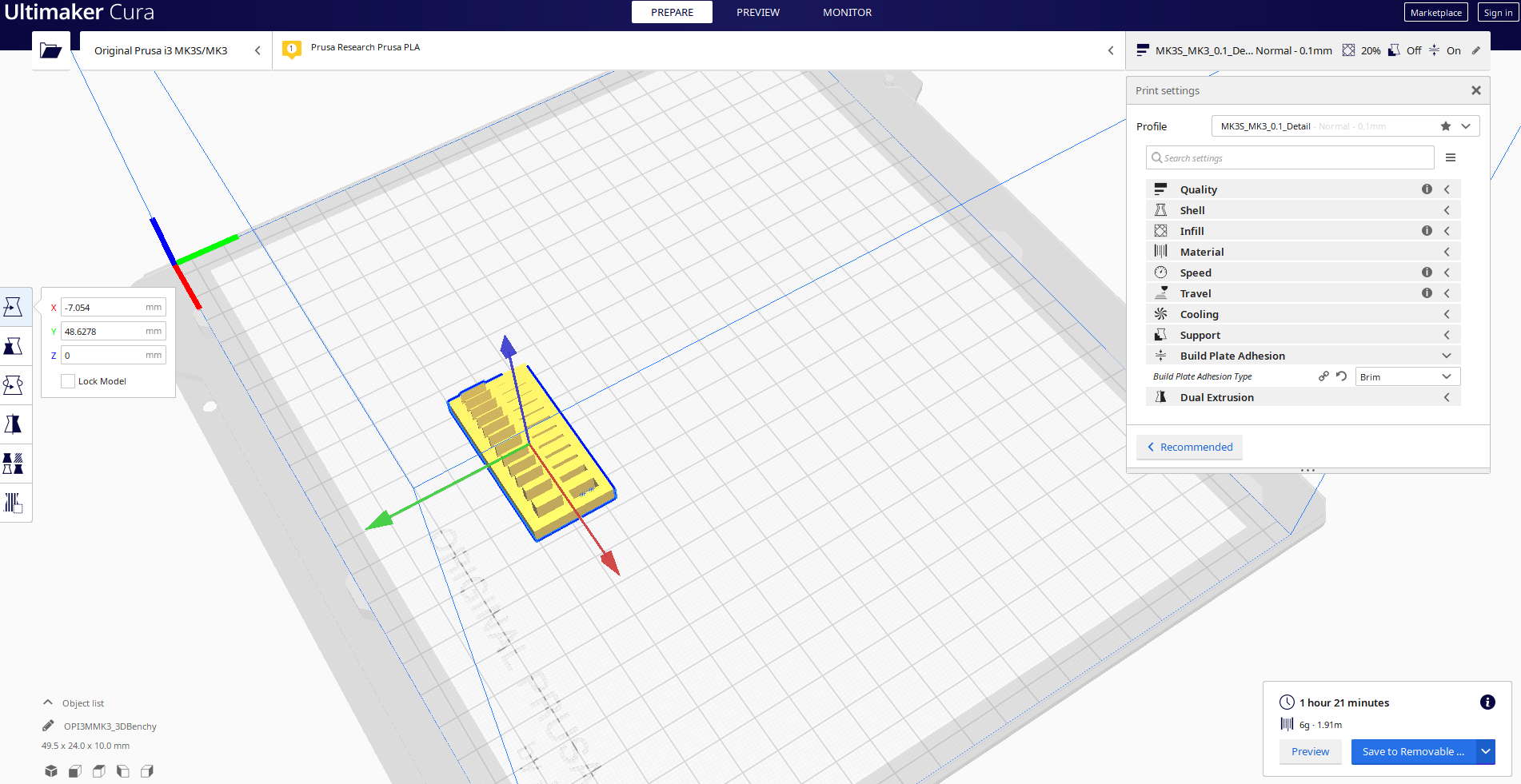Expand the Travel settings section
Screen dimensions: 1521x784
[1303, 293]
